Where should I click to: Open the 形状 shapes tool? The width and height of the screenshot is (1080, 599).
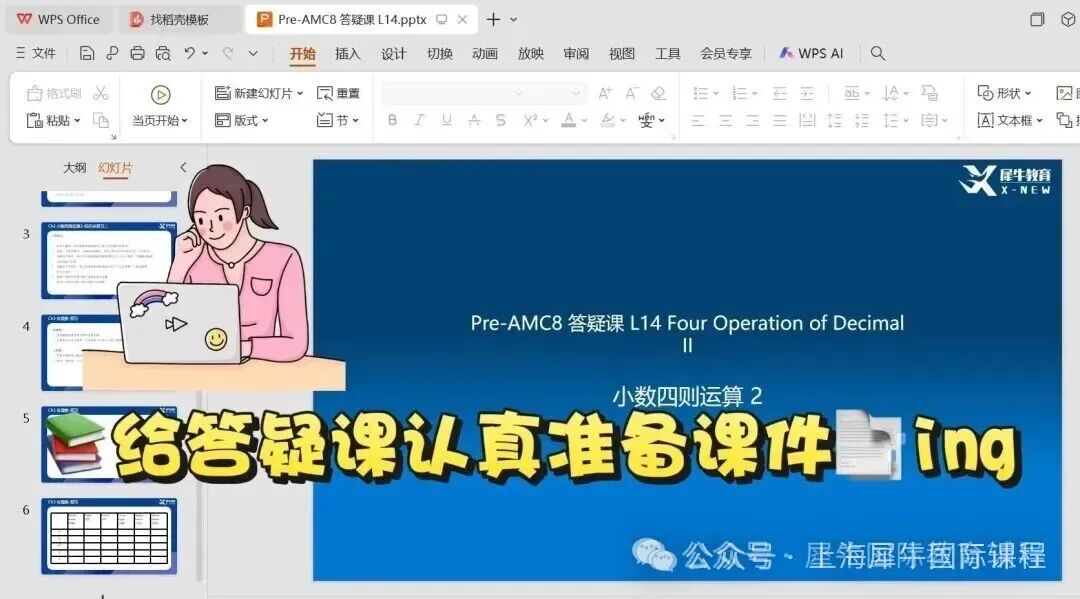pyautogui.click(x=1007, y=93)
